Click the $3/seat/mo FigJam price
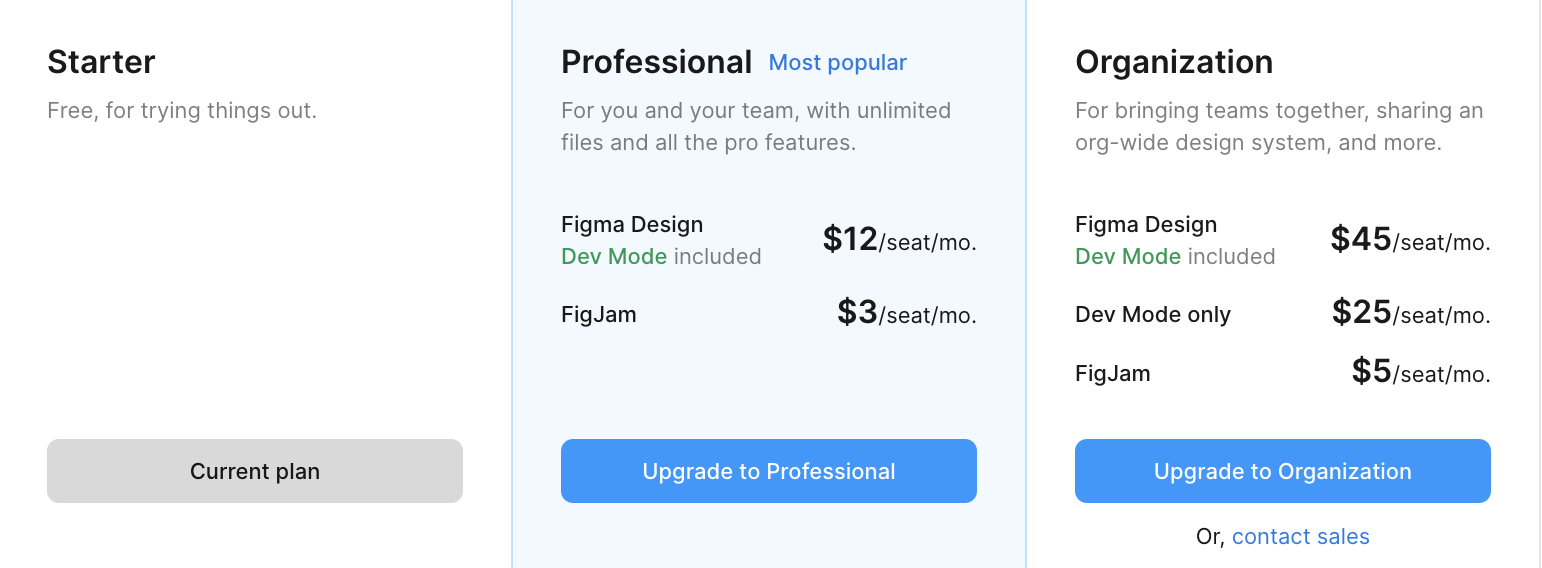This screenshot has width=1542, height=568. (906, 313)
